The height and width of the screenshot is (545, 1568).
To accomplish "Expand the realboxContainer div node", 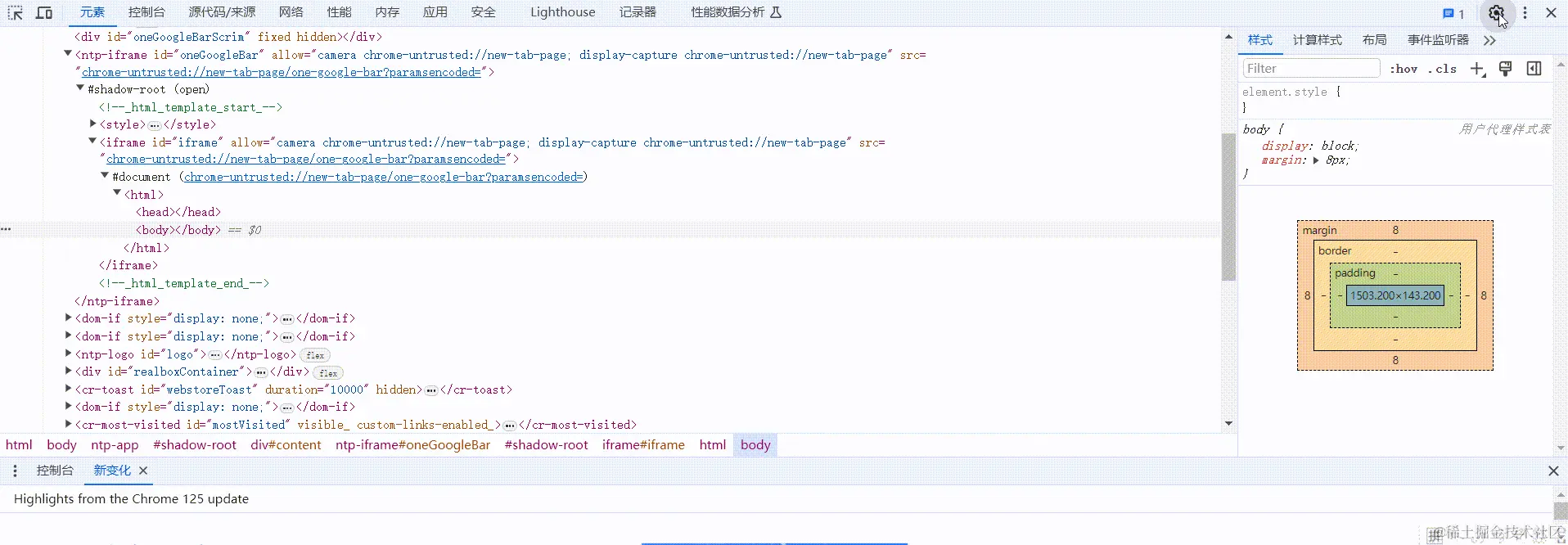I will pos(68,371).
